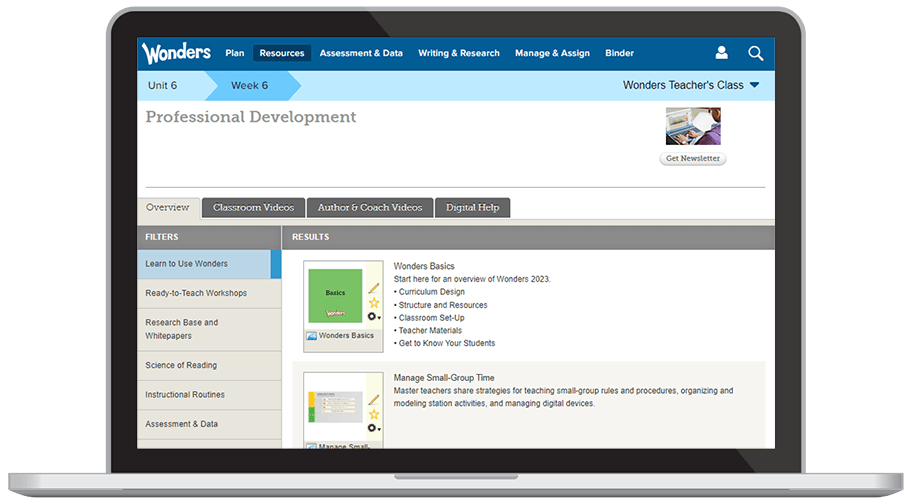Open the user account profile icon

pyautogui.click(x=721, y=53)
